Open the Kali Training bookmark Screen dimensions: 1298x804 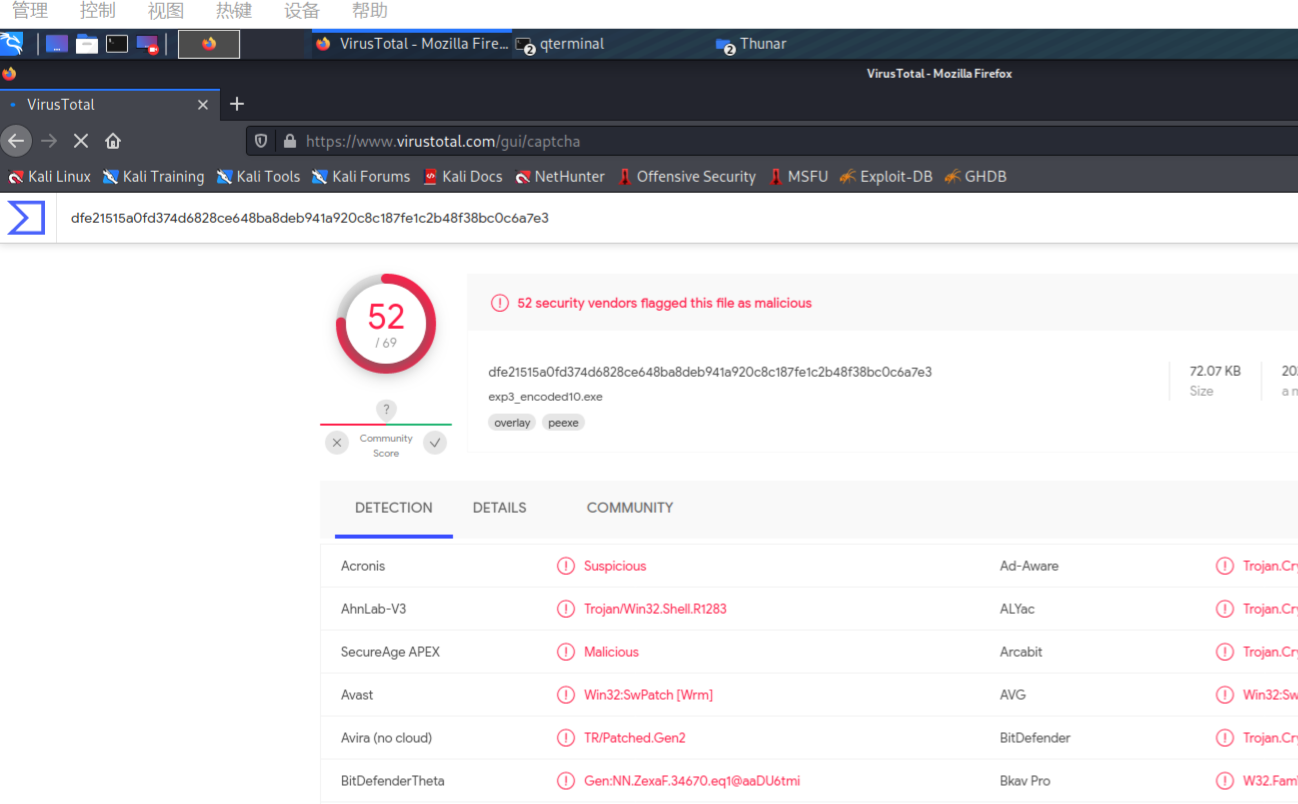coord(153,177)
